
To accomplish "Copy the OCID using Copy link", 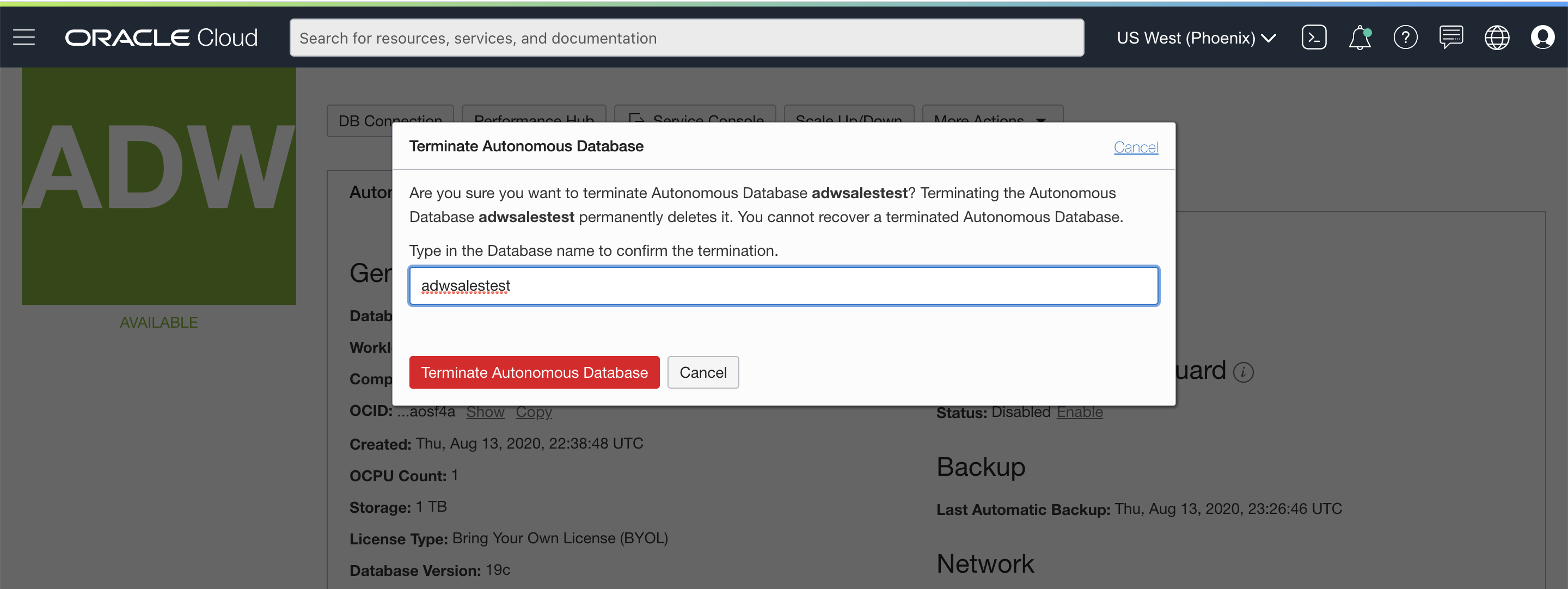I will 533,413.
